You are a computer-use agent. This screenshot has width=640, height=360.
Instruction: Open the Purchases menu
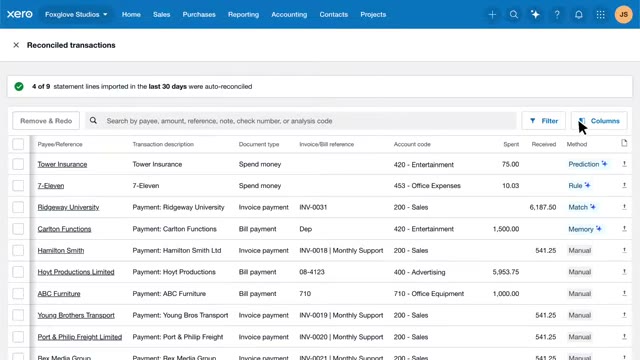[199, 14]
